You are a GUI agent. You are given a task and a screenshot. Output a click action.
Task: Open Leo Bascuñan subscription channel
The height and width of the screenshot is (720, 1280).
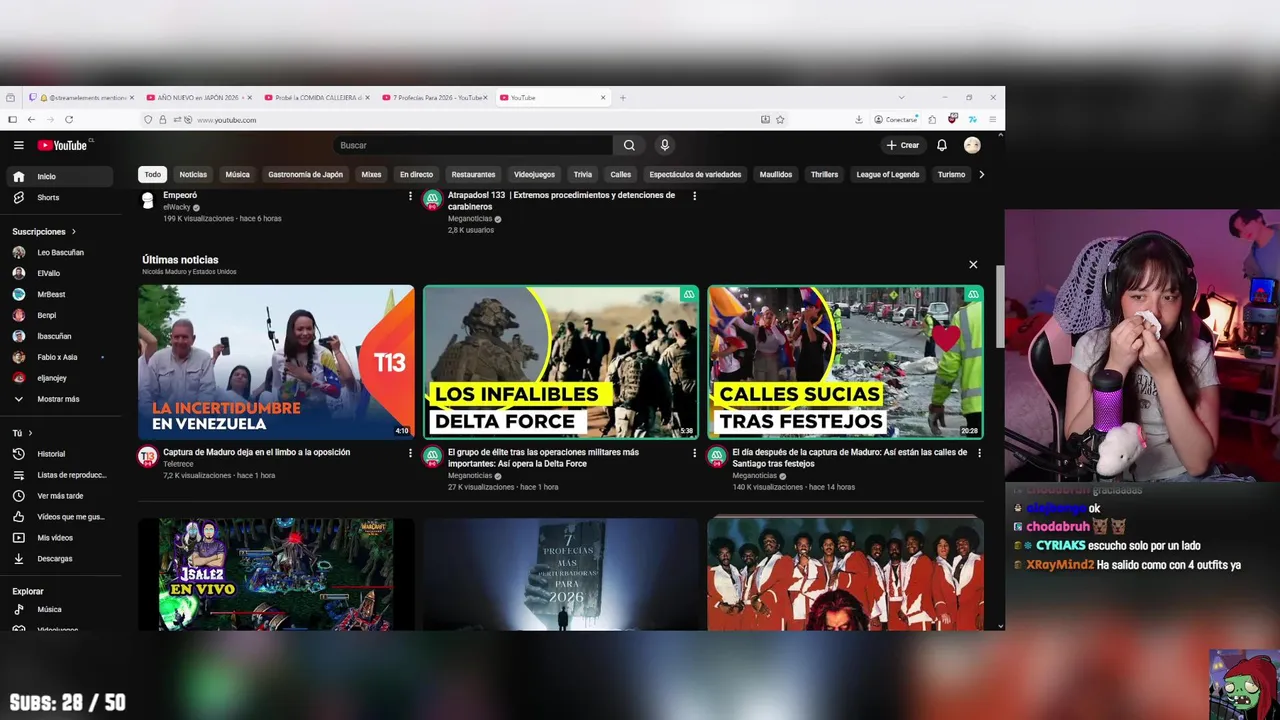tap(60, 252)
